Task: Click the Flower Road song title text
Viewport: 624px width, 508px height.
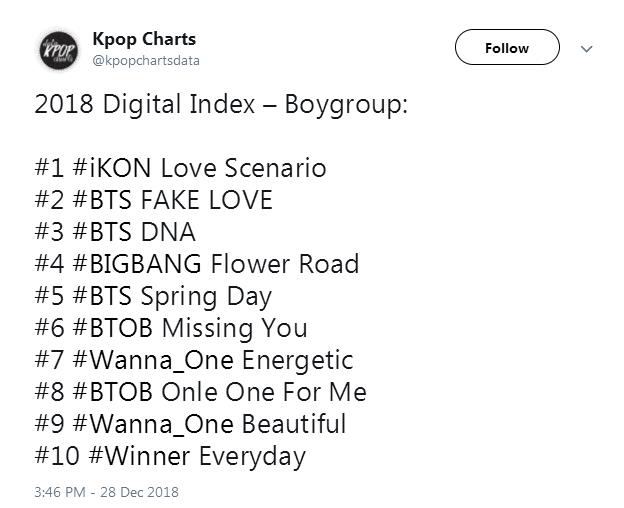Action: [x=287, y=264]
